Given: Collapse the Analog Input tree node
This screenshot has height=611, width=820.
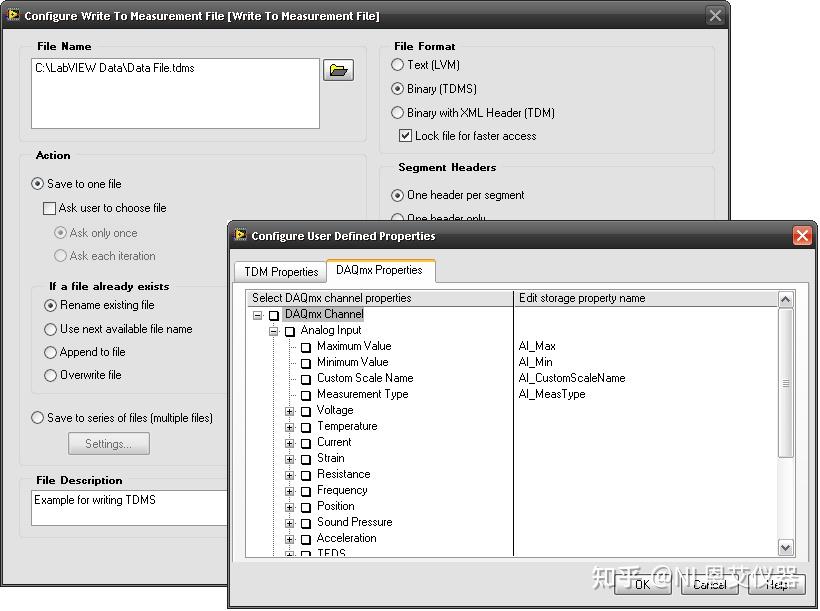Looking at the screenshot, I should tap(273, 331).
